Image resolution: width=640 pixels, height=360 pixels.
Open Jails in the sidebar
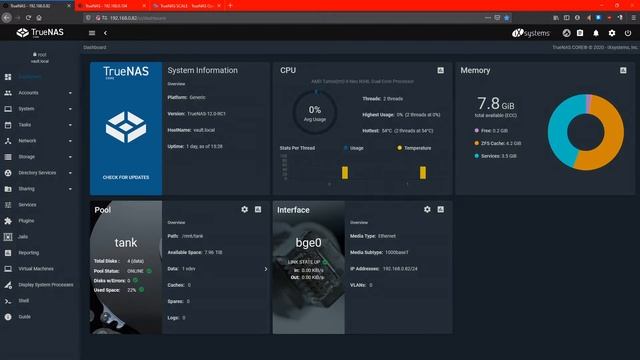click(x=40, y=236)
